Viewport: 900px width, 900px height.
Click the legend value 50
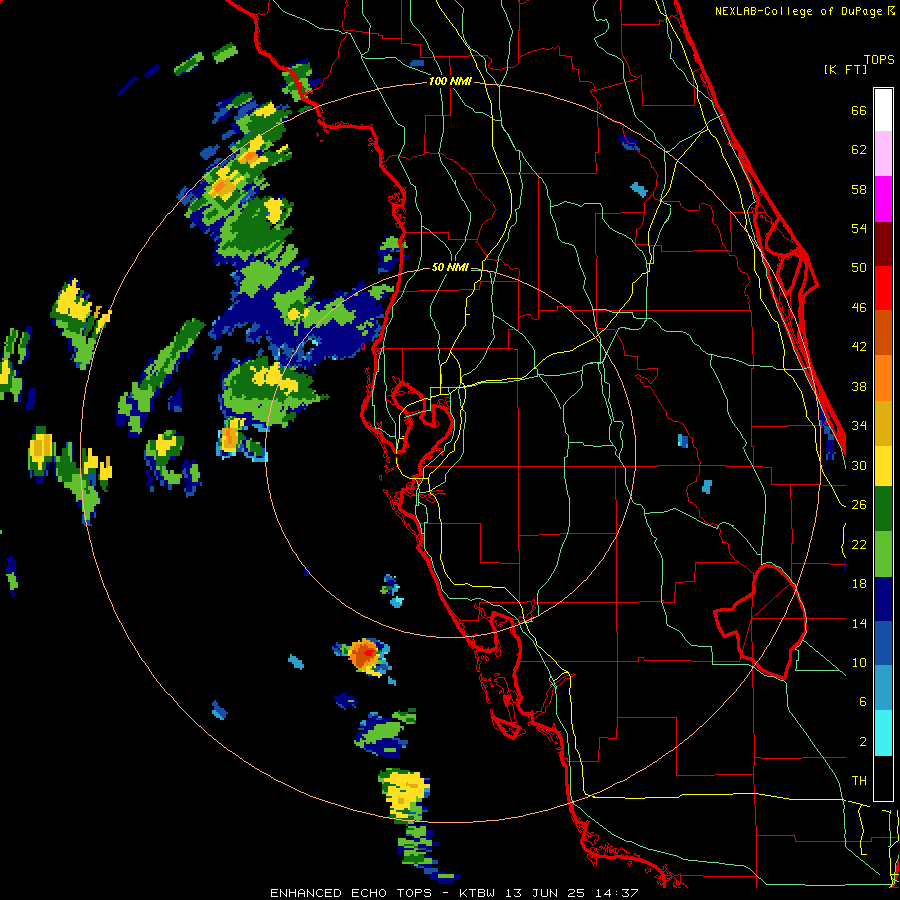(859, 268)
